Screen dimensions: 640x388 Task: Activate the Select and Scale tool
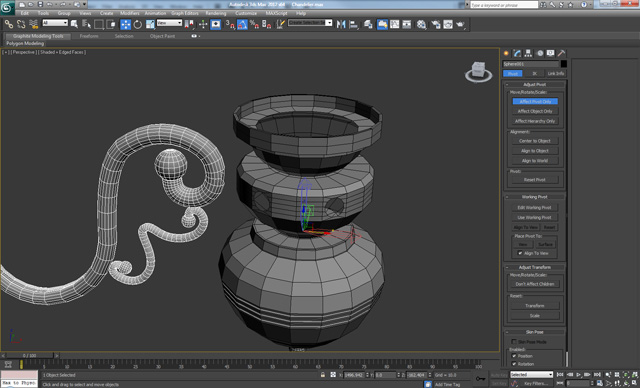[x=150, y=24]
